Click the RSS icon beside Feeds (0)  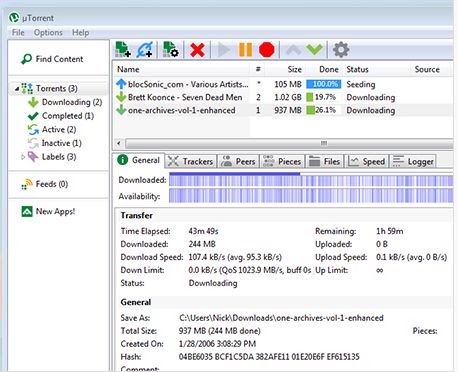27,184
